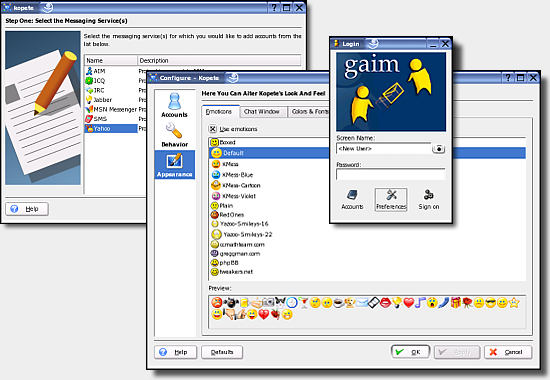The width and height of the screenshot is (550, 380).
Task: Click the star emoticon in Preview
Action: click(x=514, y=303)
